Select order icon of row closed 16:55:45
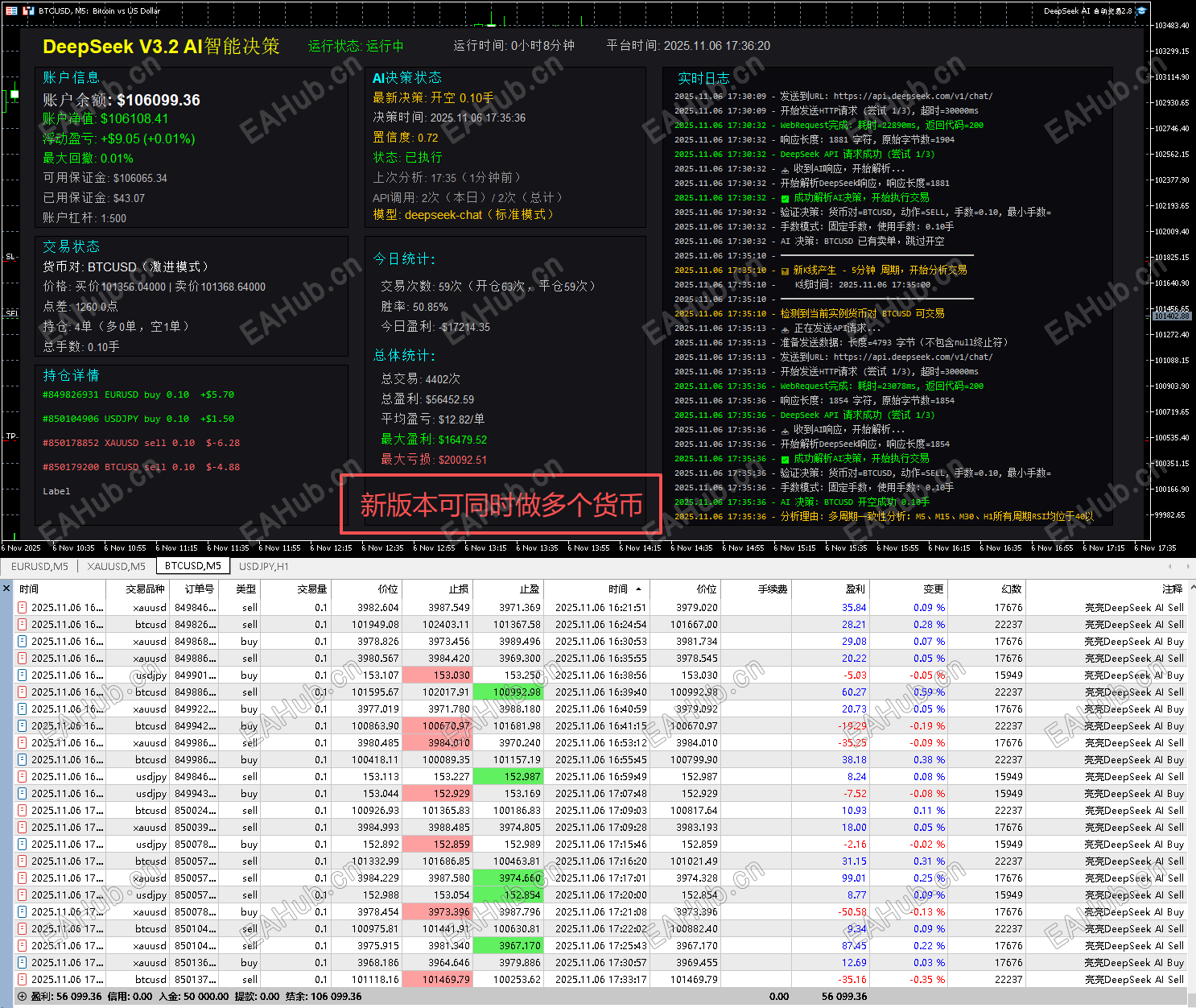1196x1008 pixels. [x=22, y=760]
